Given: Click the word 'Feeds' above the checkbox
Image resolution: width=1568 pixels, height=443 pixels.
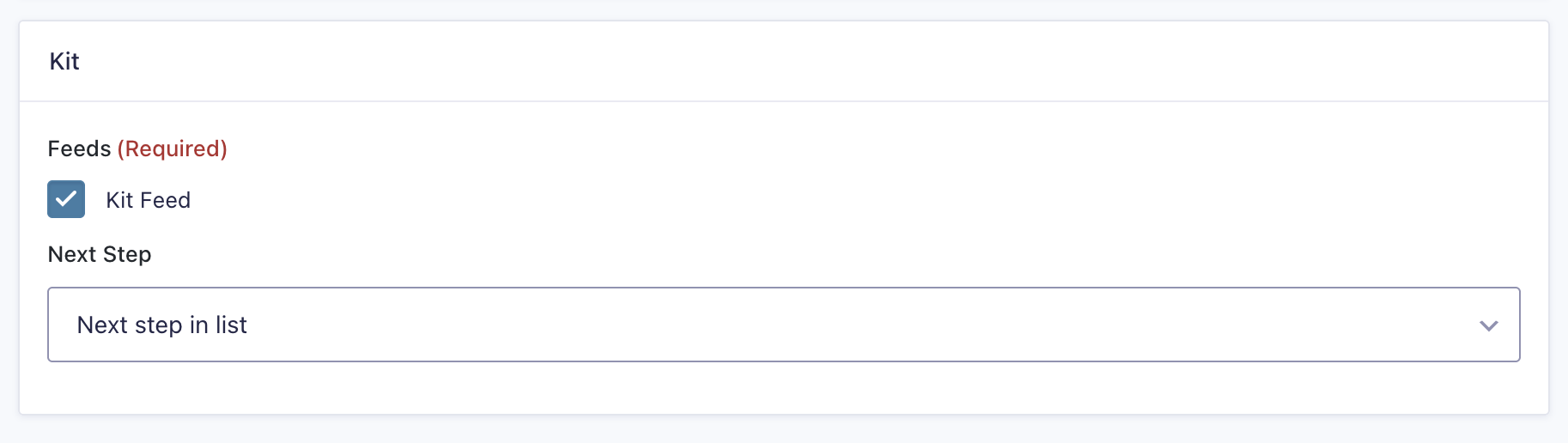Looking at the screenshot, I should pyautogui.click(x=79, y=149).
